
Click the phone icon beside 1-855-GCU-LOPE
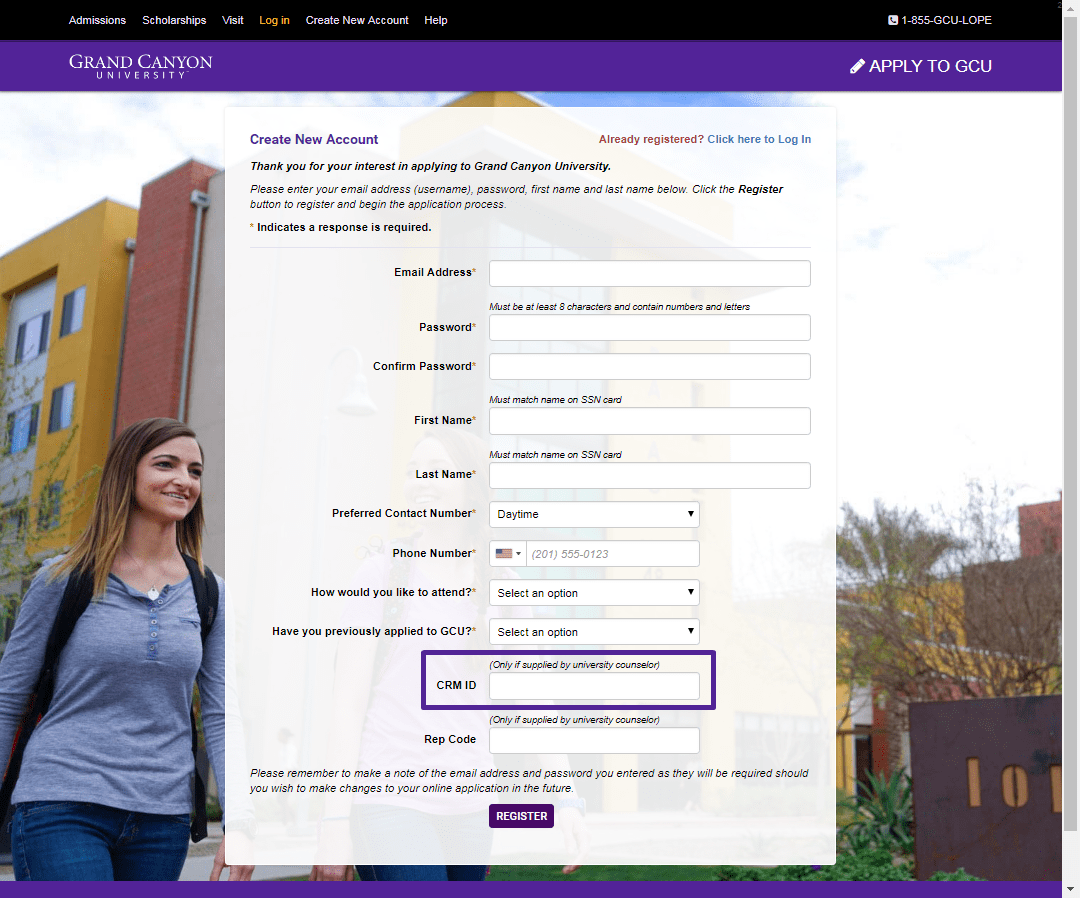point(891,20)
